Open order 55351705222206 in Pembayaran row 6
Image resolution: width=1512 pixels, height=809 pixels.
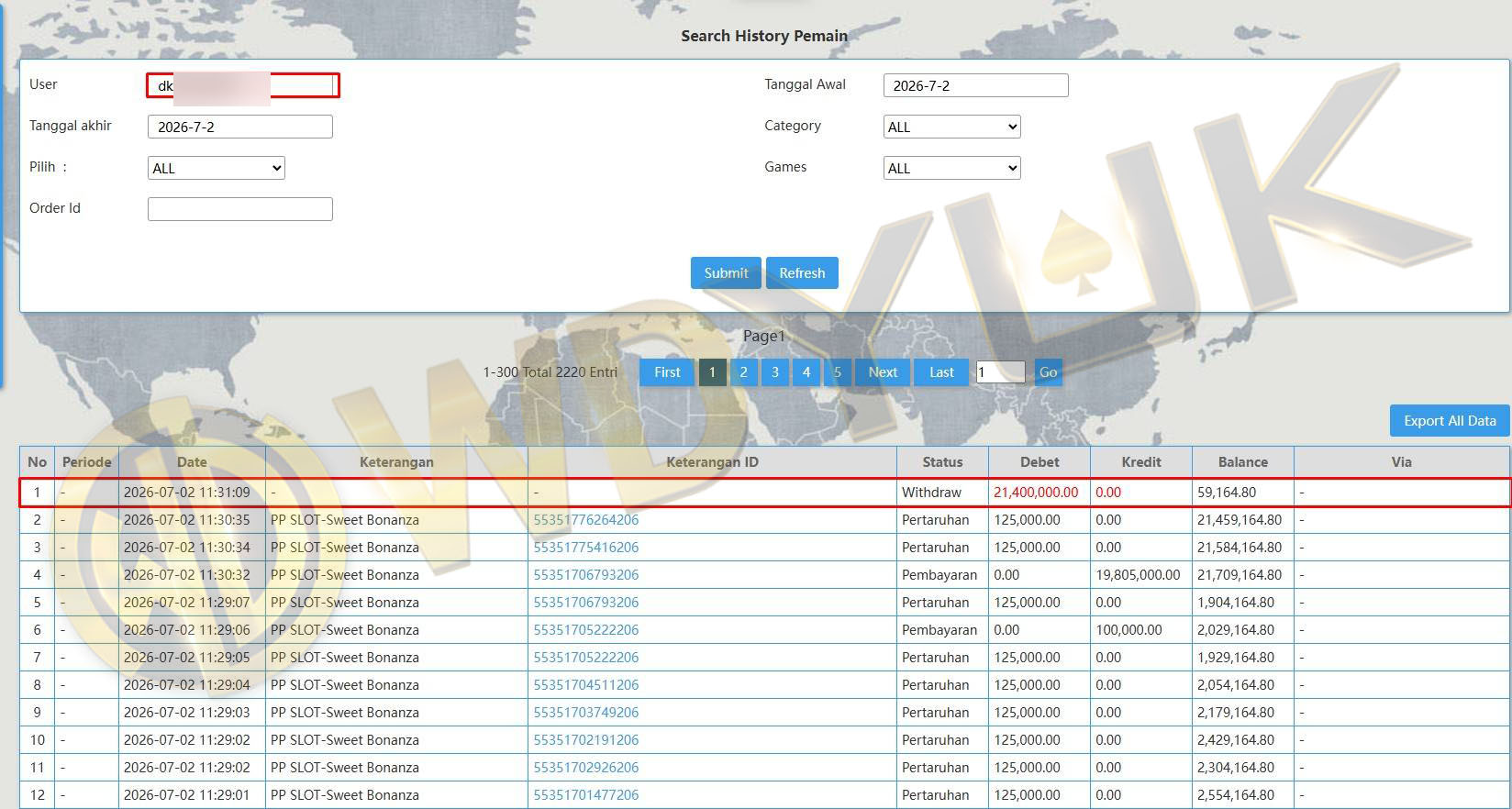[x=585, y=630]
